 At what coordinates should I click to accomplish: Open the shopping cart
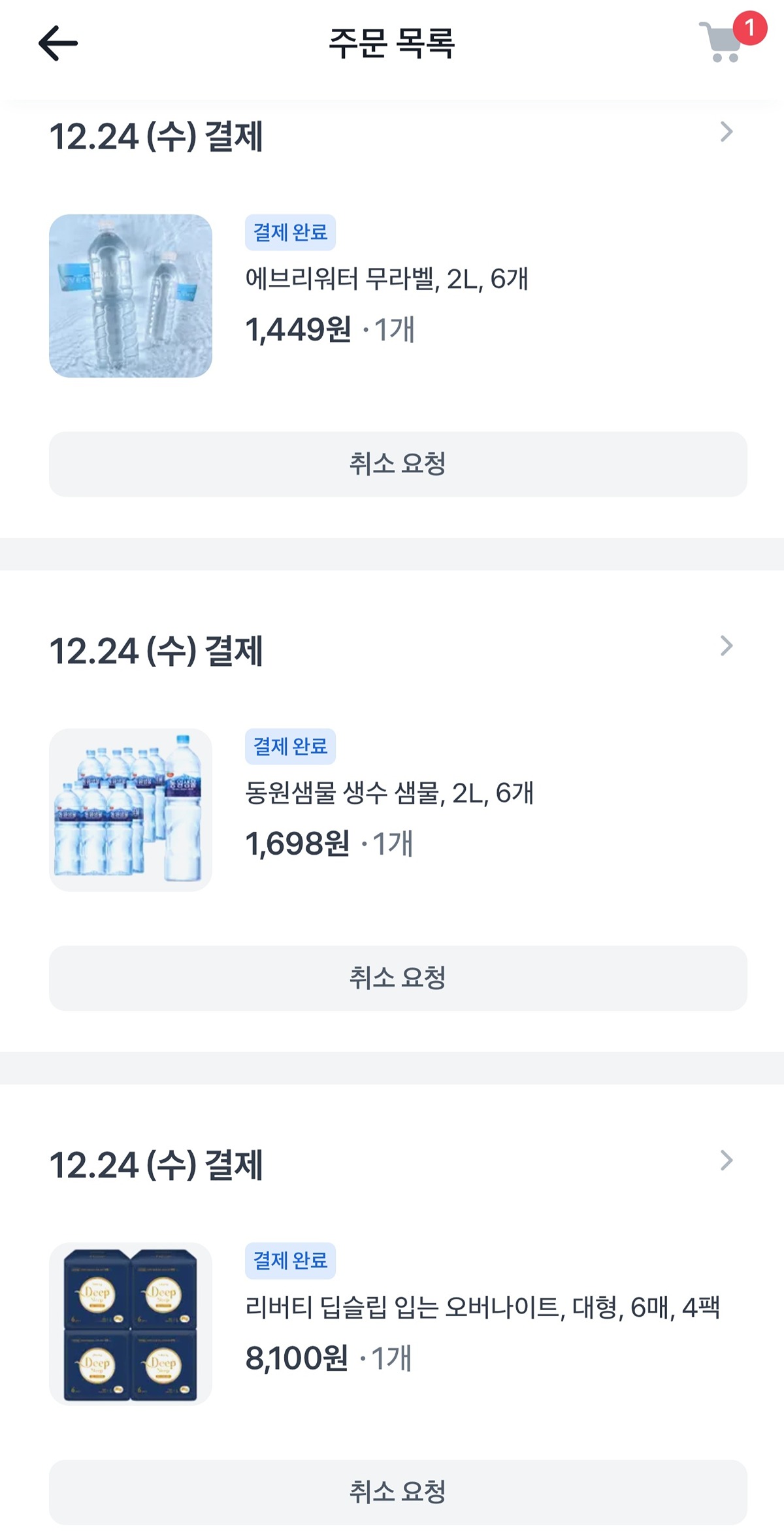(x=721, y=42)
